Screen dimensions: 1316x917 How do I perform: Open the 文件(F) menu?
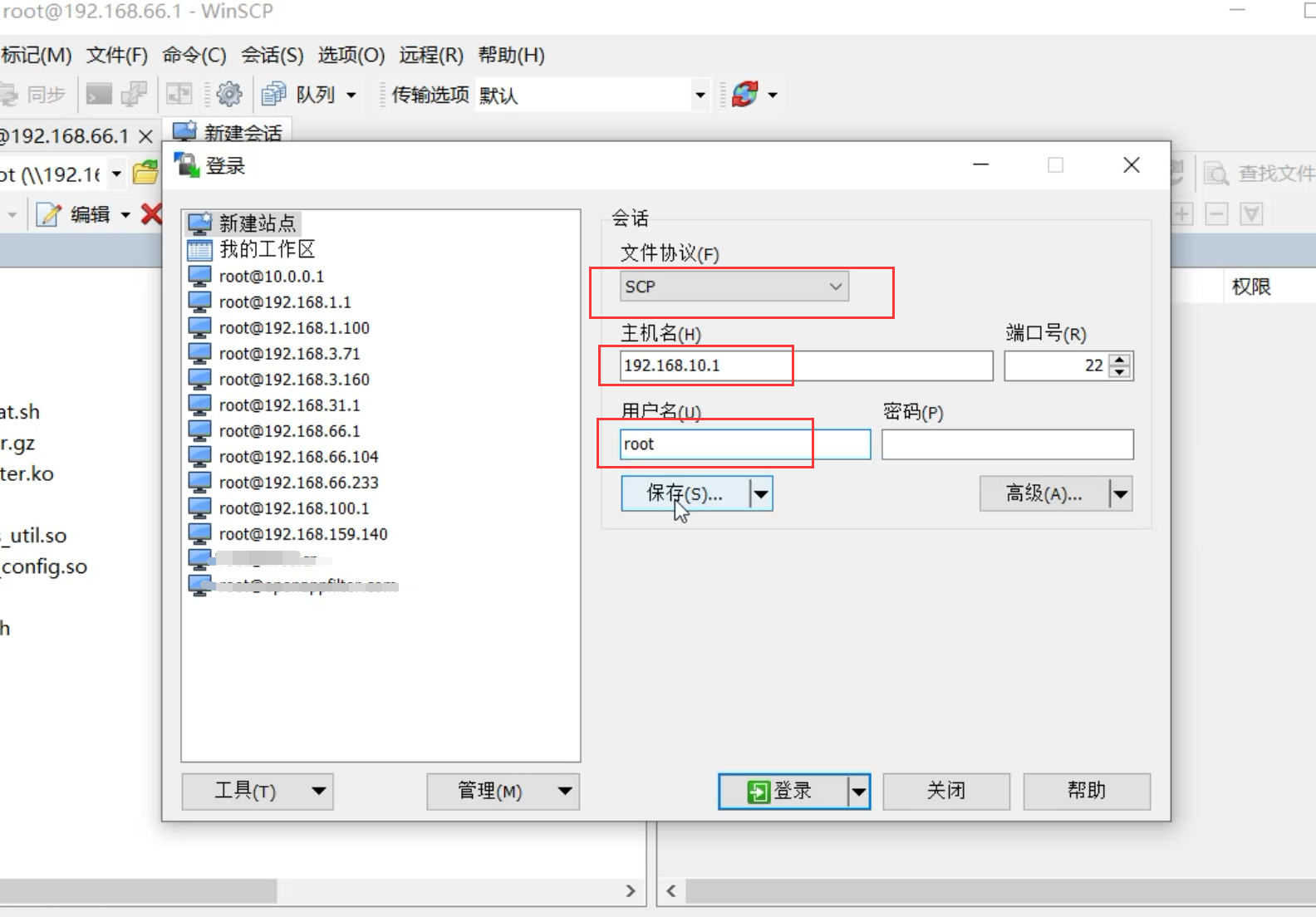point(117,55)
